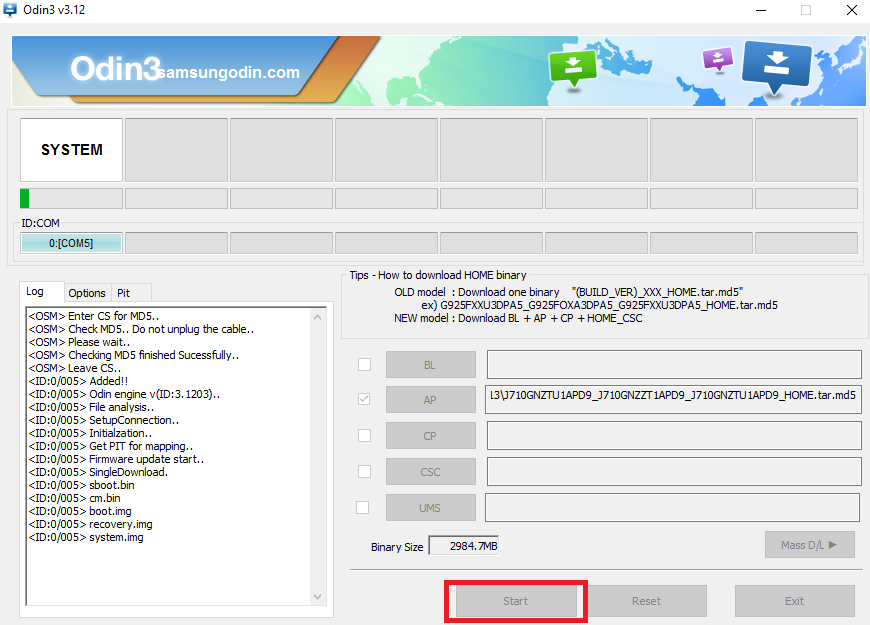Click the Start button
Viewport: 870px width, 625px height.
[516, 601]
